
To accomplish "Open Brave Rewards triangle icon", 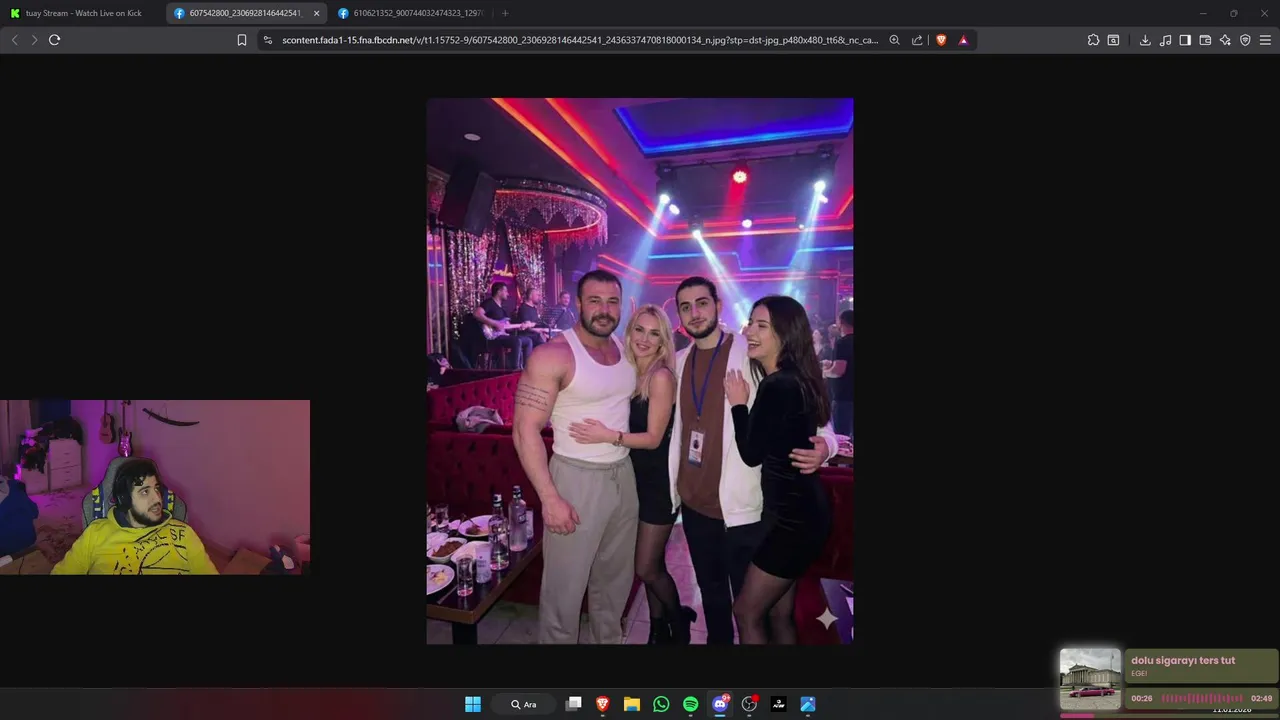I will coord(963,40).
